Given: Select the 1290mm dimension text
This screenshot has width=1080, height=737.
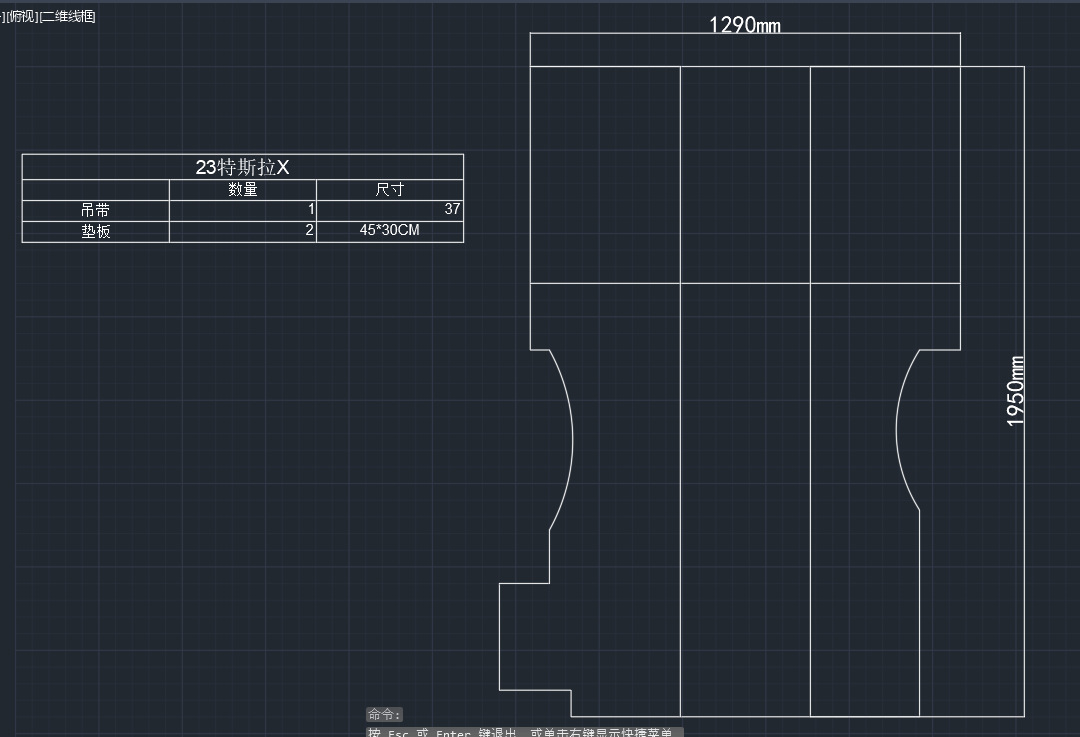Looking at the screenshot, I should coord(744,24).
